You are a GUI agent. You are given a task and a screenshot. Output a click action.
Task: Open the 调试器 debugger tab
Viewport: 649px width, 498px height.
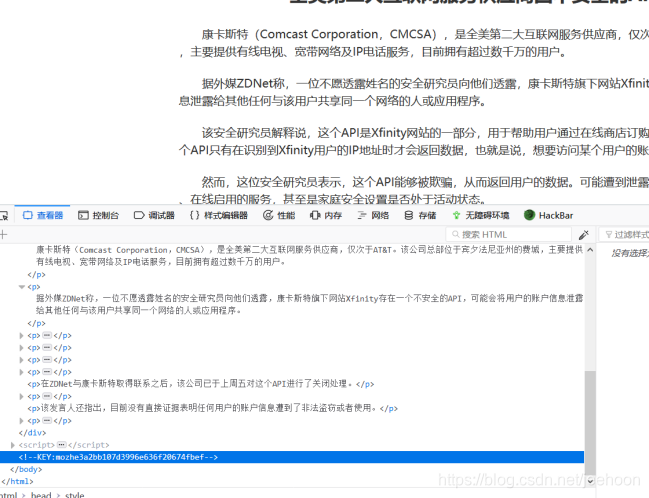[x=154, y=215]
